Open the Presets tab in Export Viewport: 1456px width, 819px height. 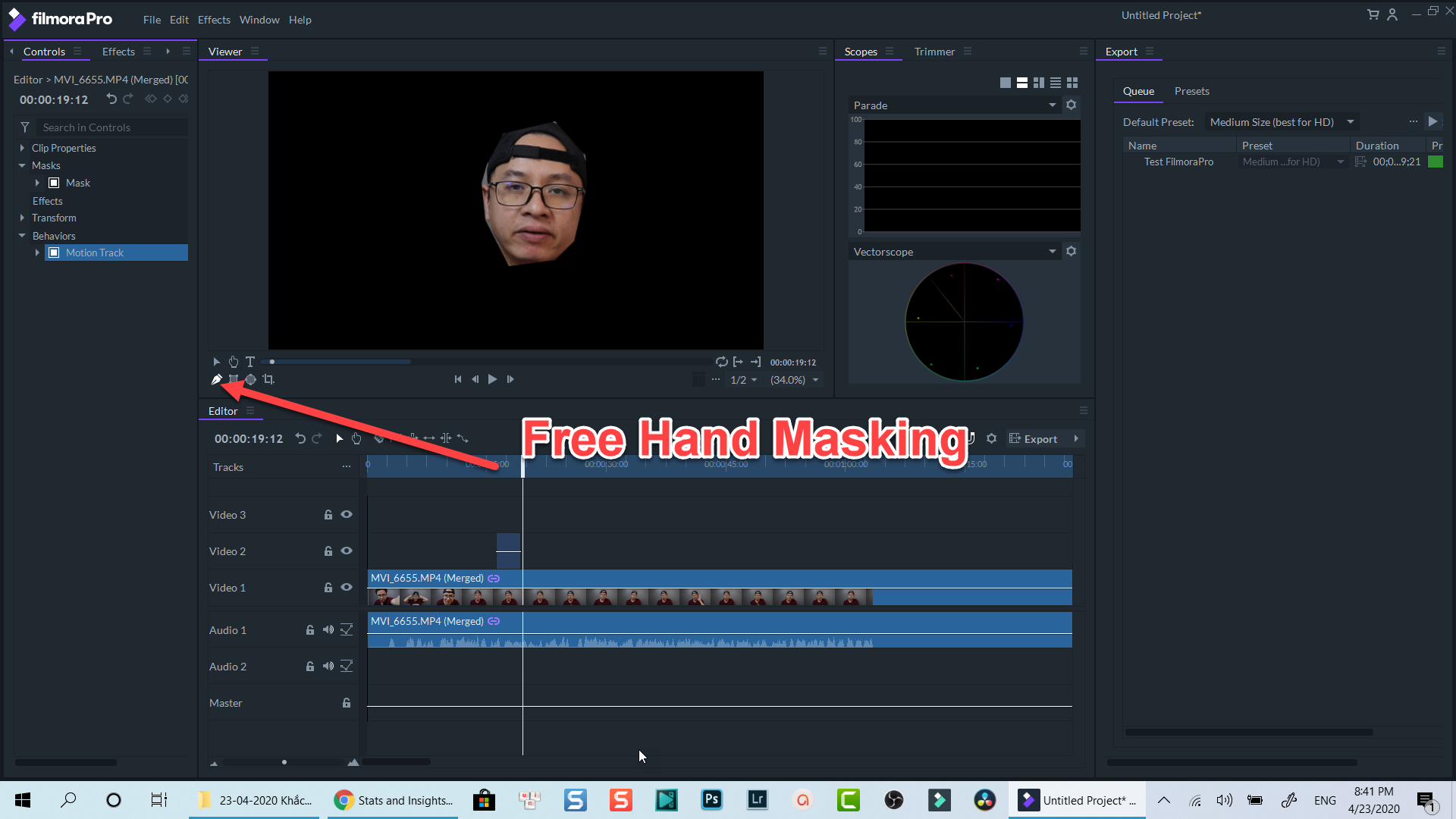1191,91
